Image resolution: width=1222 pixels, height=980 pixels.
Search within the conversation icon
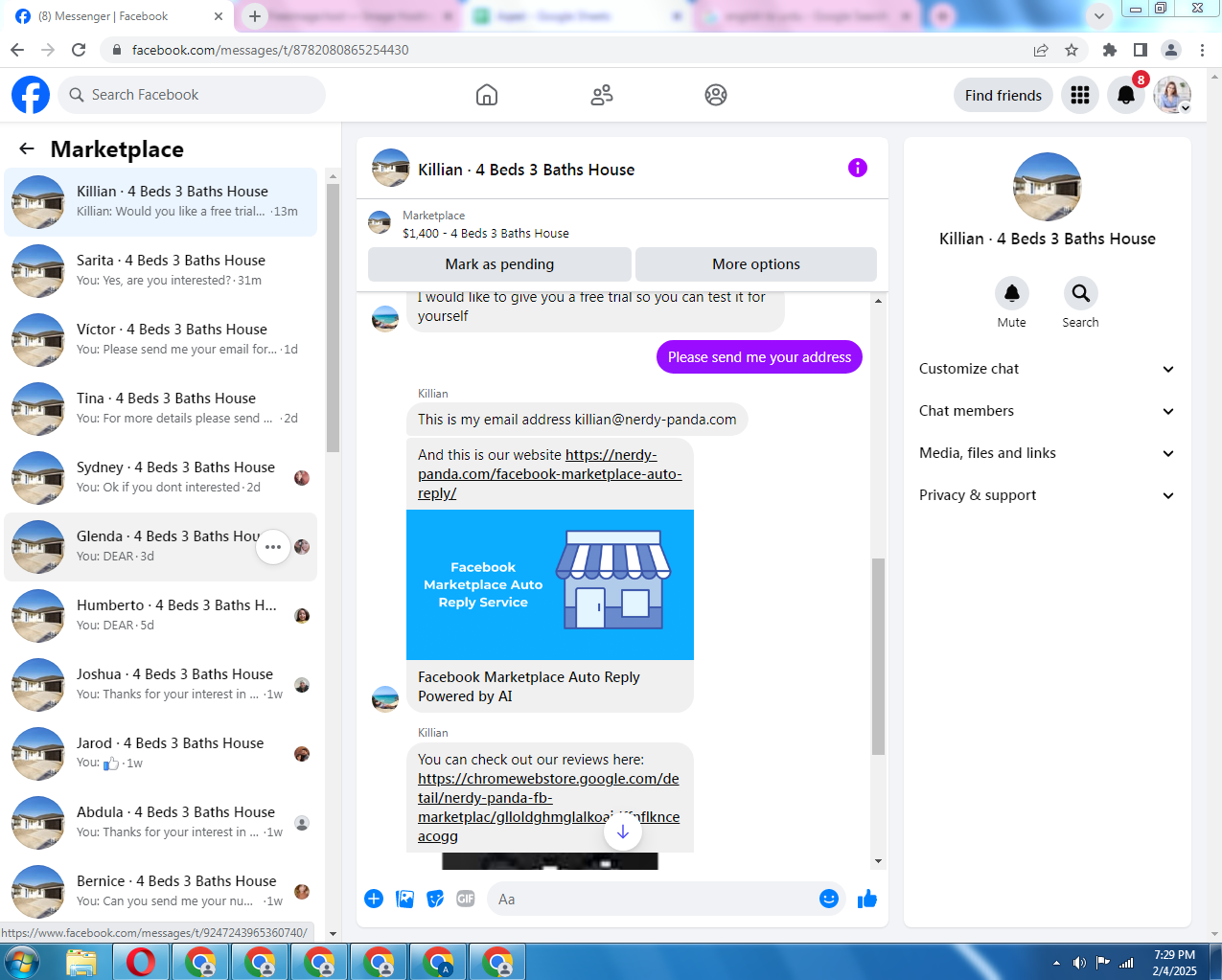[x=1080, y=293]
